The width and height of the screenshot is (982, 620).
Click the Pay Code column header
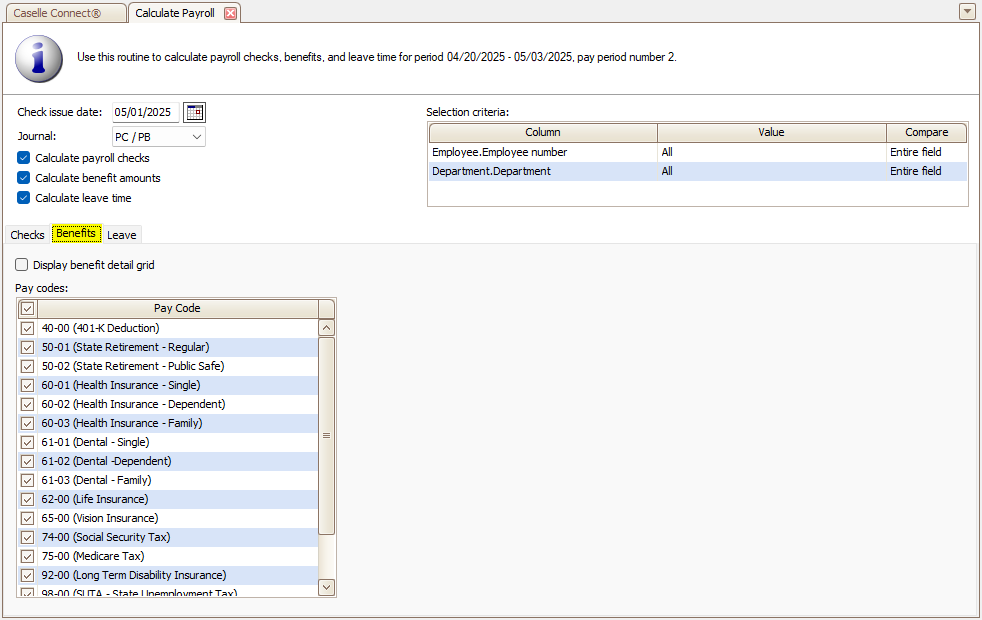[177, 308]
